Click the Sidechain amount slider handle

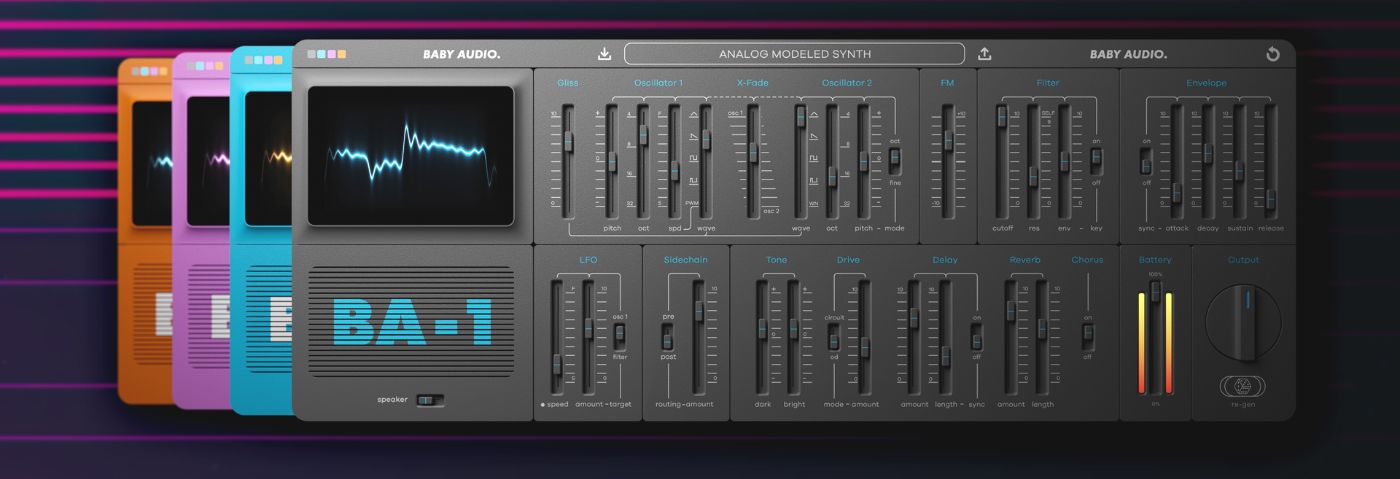699,311
